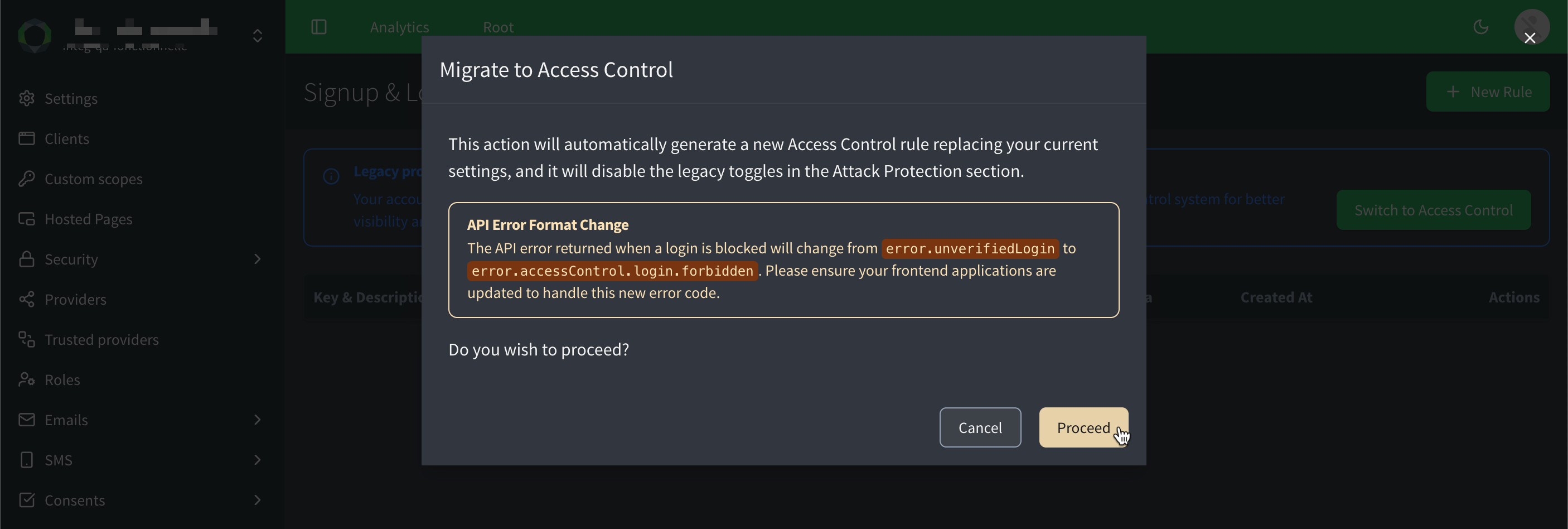This screenshot has height=529, width=1568.
Task: Open the Providers section
Action: [x=75, y=299]
